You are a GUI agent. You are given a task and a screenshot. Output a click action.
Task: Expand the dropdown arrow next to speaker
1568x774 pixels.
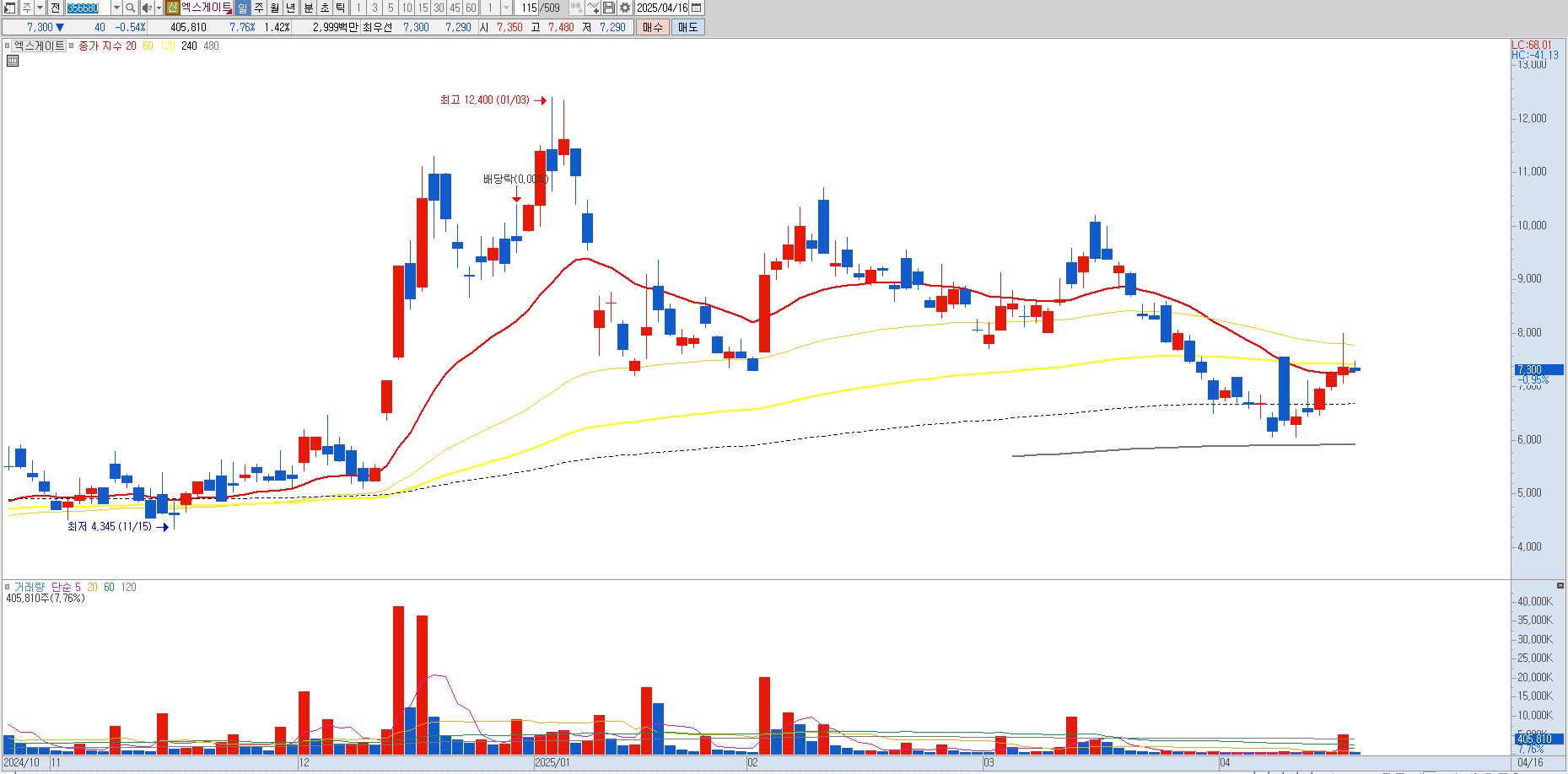point(159,8)
